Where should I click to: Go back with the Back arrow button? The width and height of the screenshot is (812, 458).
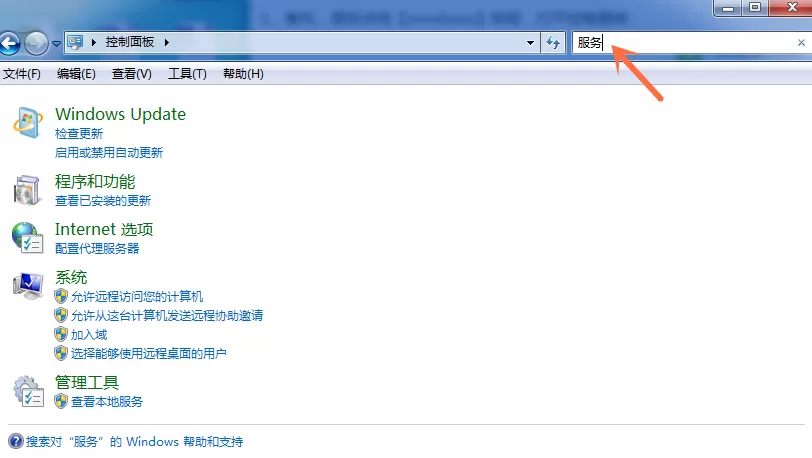[x=9, y=44]
